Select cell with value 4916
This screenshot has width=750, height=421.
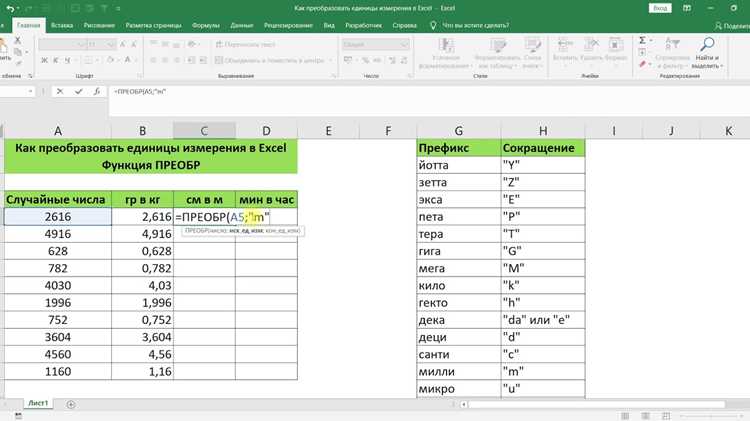click(x=58, y=234)
